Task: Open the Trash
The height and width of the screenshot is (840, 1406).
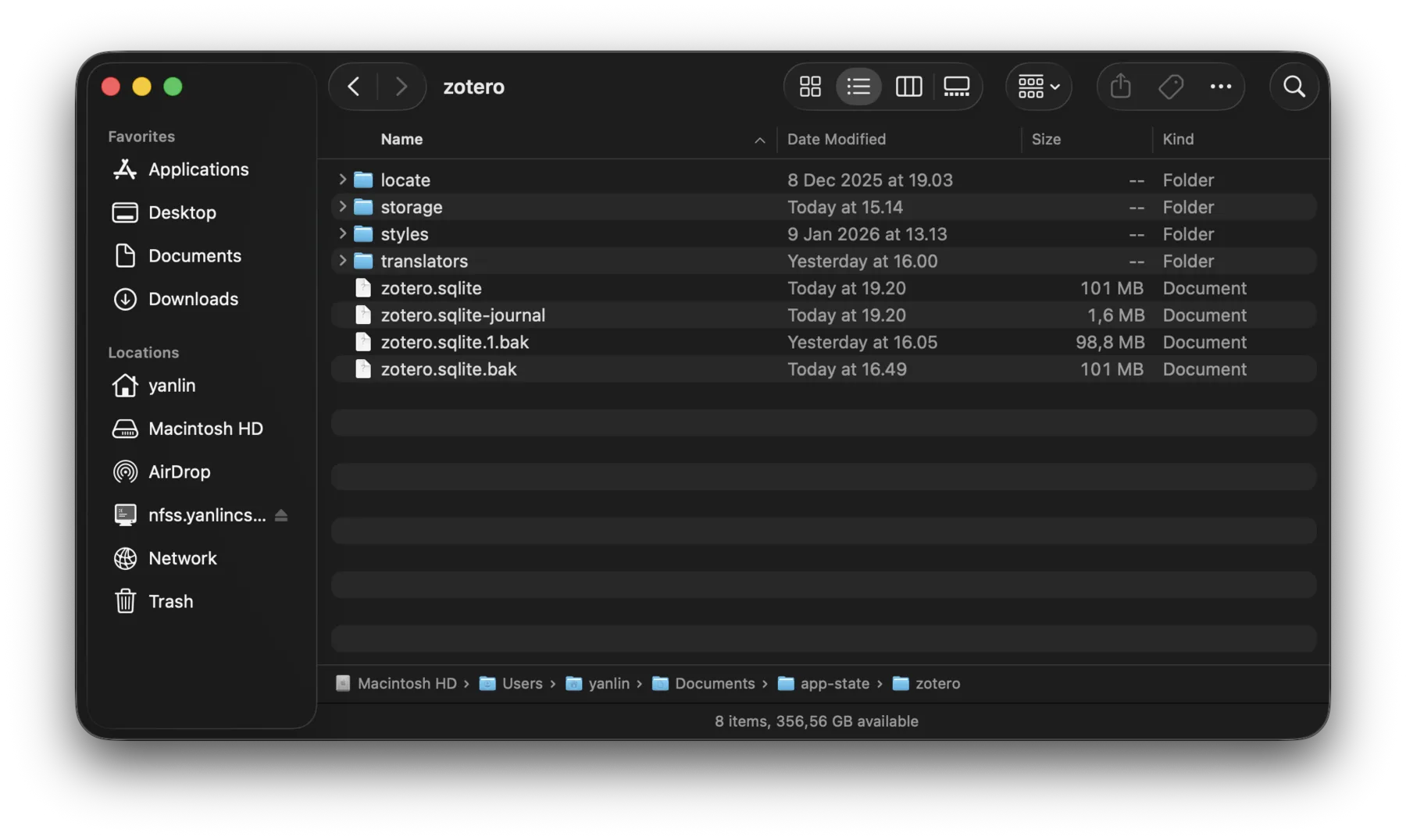Action: click(170, 601)
